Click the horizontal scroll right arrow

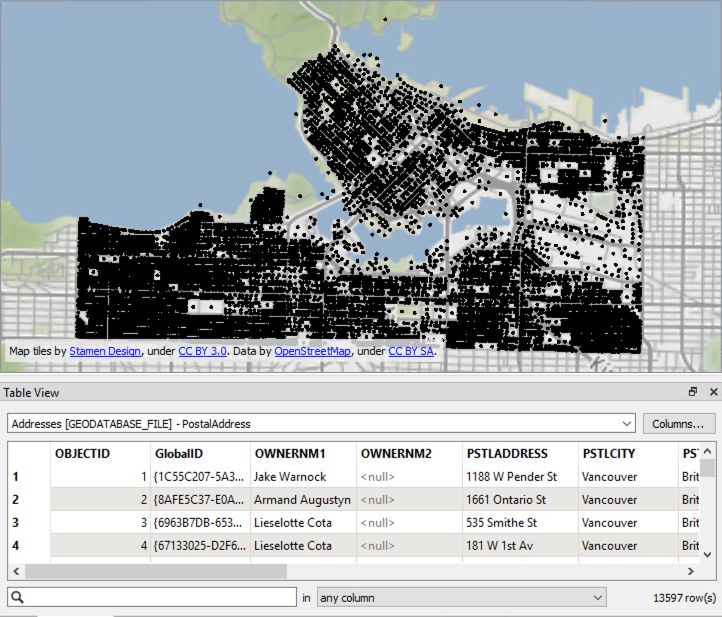691,571
